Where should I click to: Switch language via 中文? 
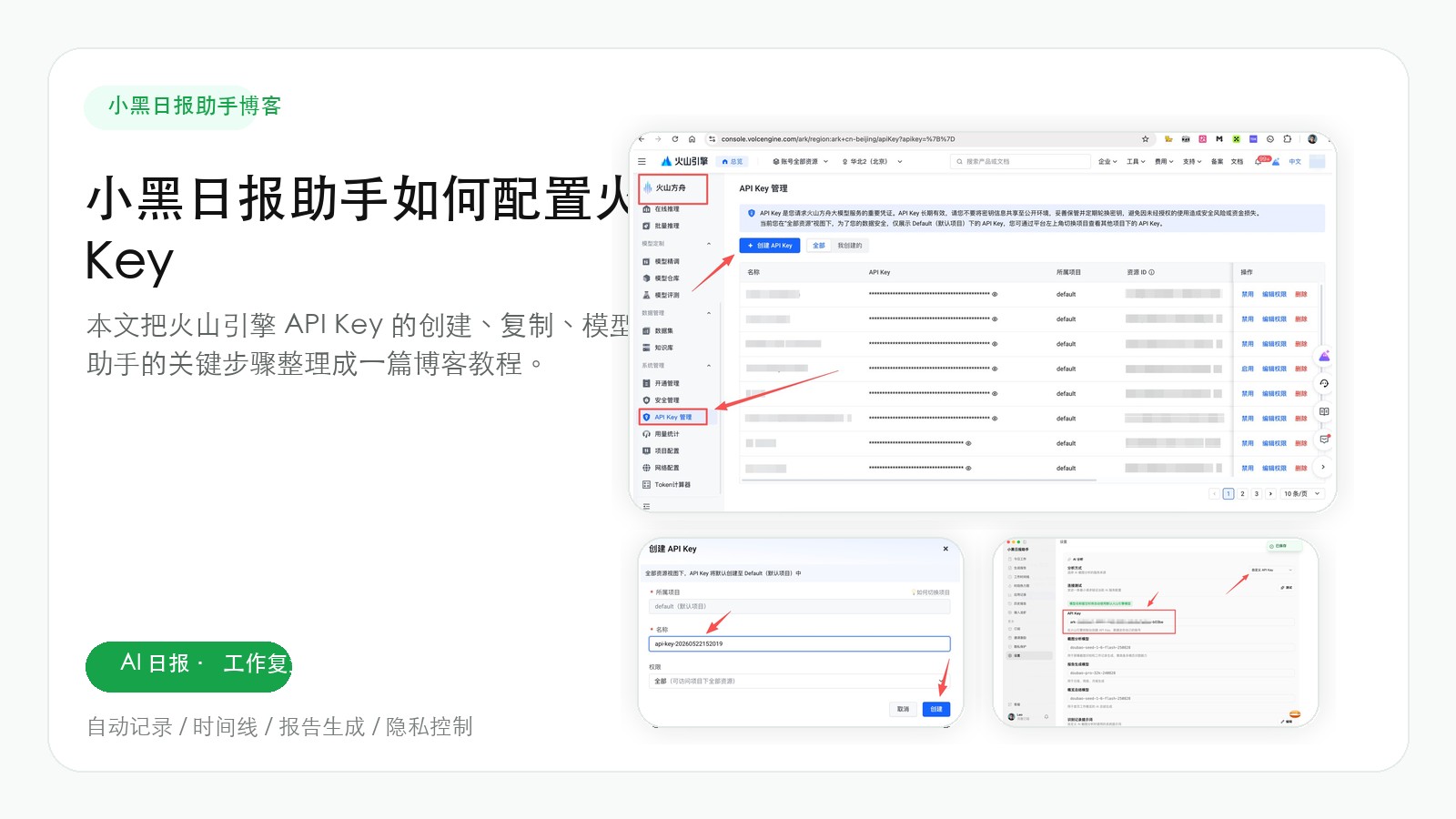1295,161
